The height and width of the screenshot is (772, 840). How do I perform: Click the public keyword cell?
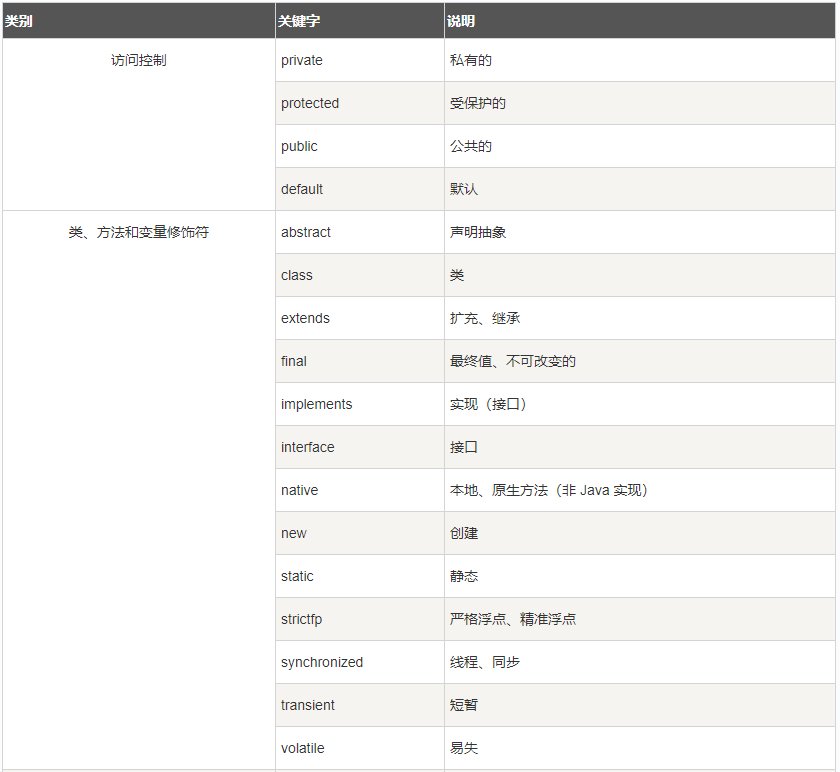pos(359,146)
